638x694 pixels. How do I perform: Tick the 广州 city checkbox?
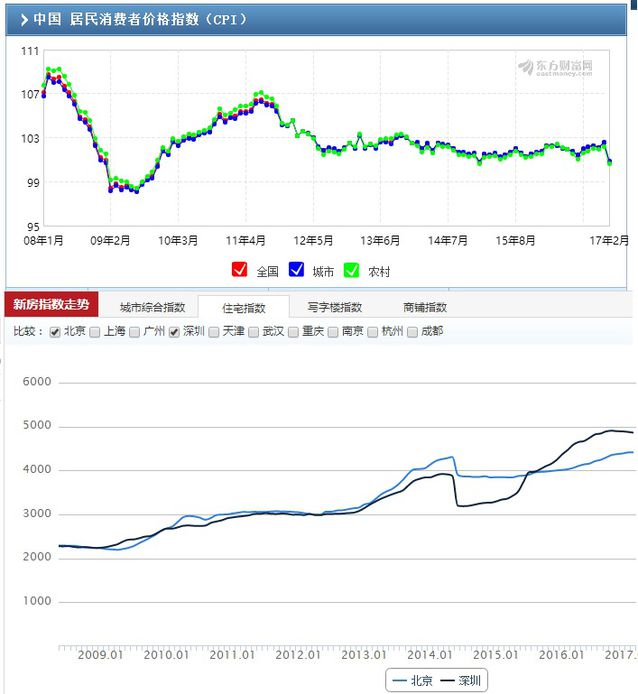(x=134, y=332)
